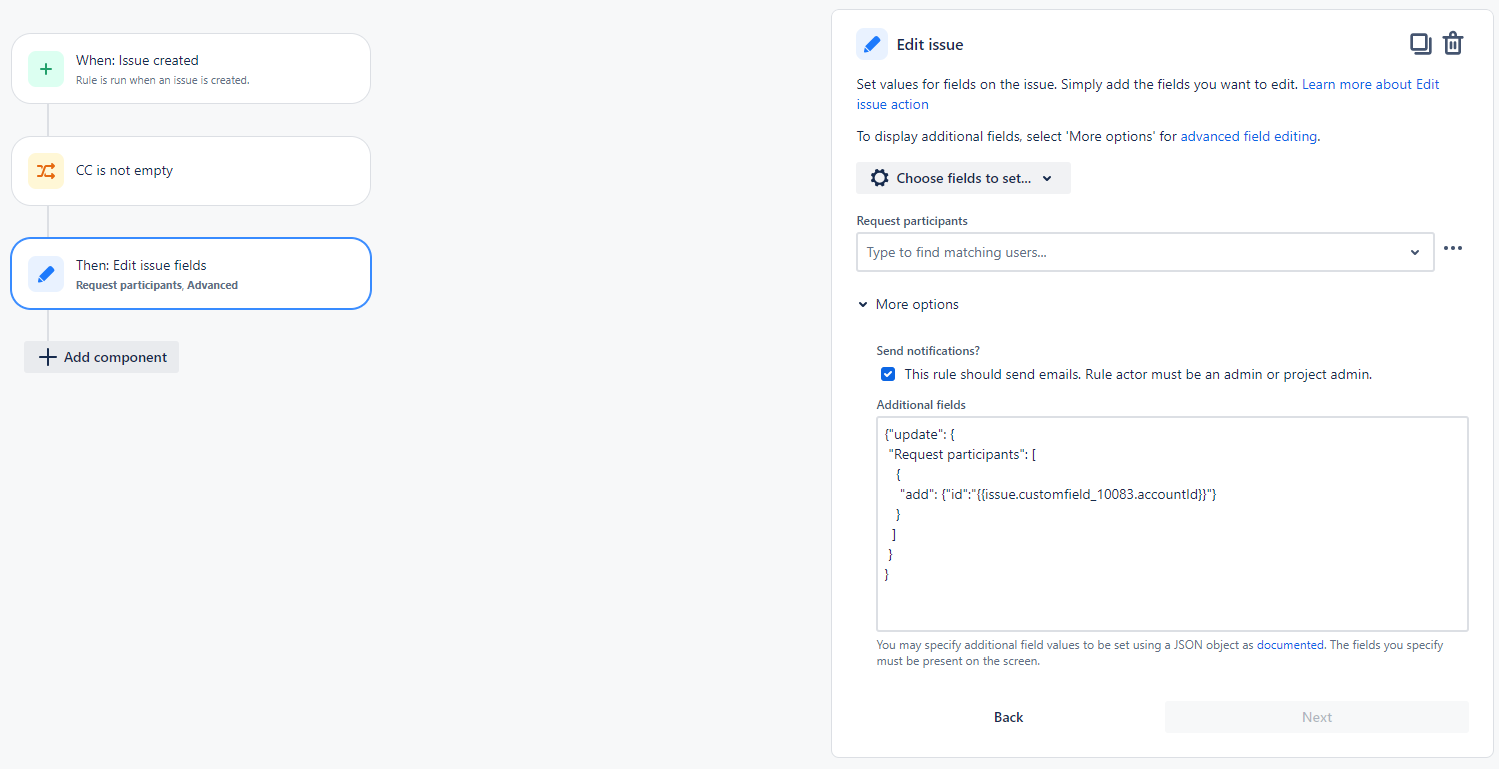1499x769 pixels.
Task: Click the Back button
Action: click(x=1008, y=717)
